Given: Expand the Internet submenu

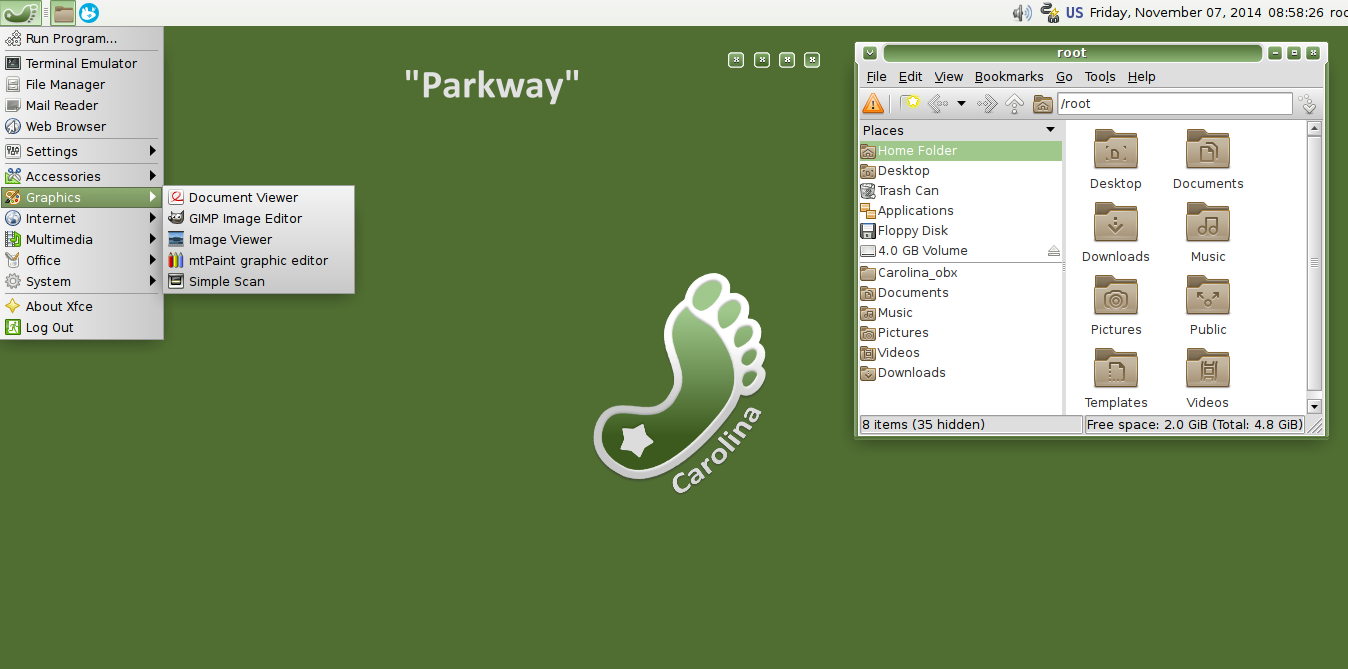Looking at the screenshot, I should (81, 218).
